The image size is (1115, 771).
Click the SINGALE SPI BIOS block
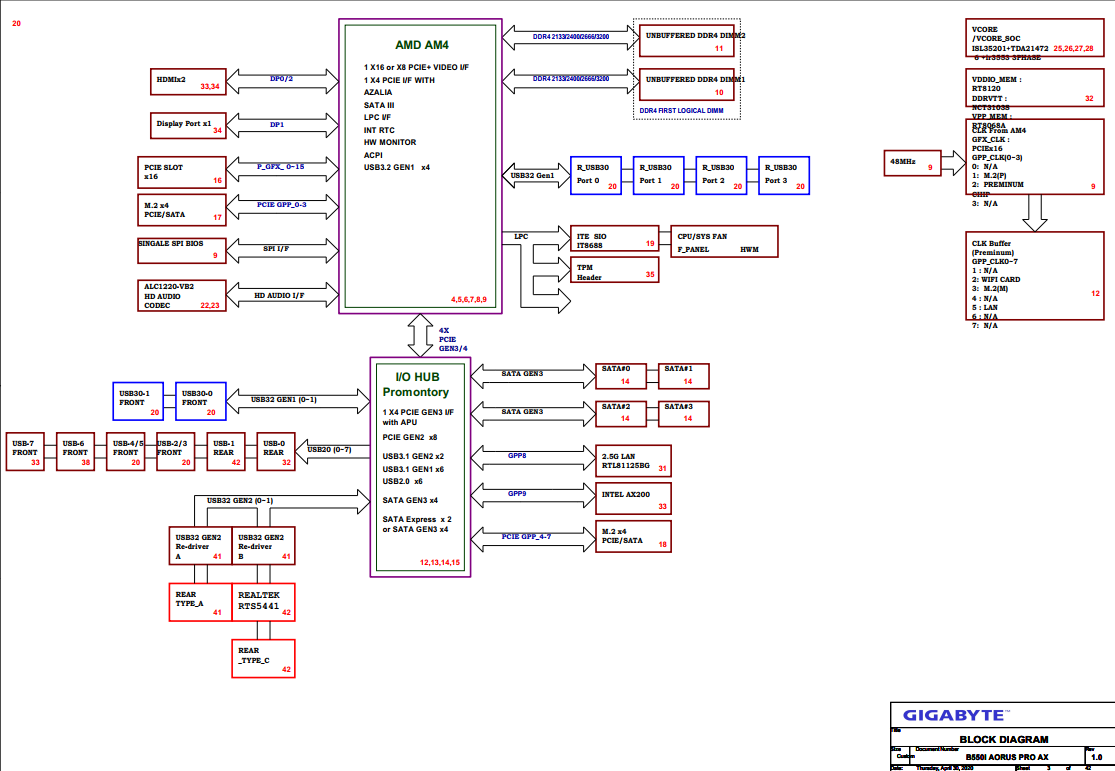coord(182,250)
